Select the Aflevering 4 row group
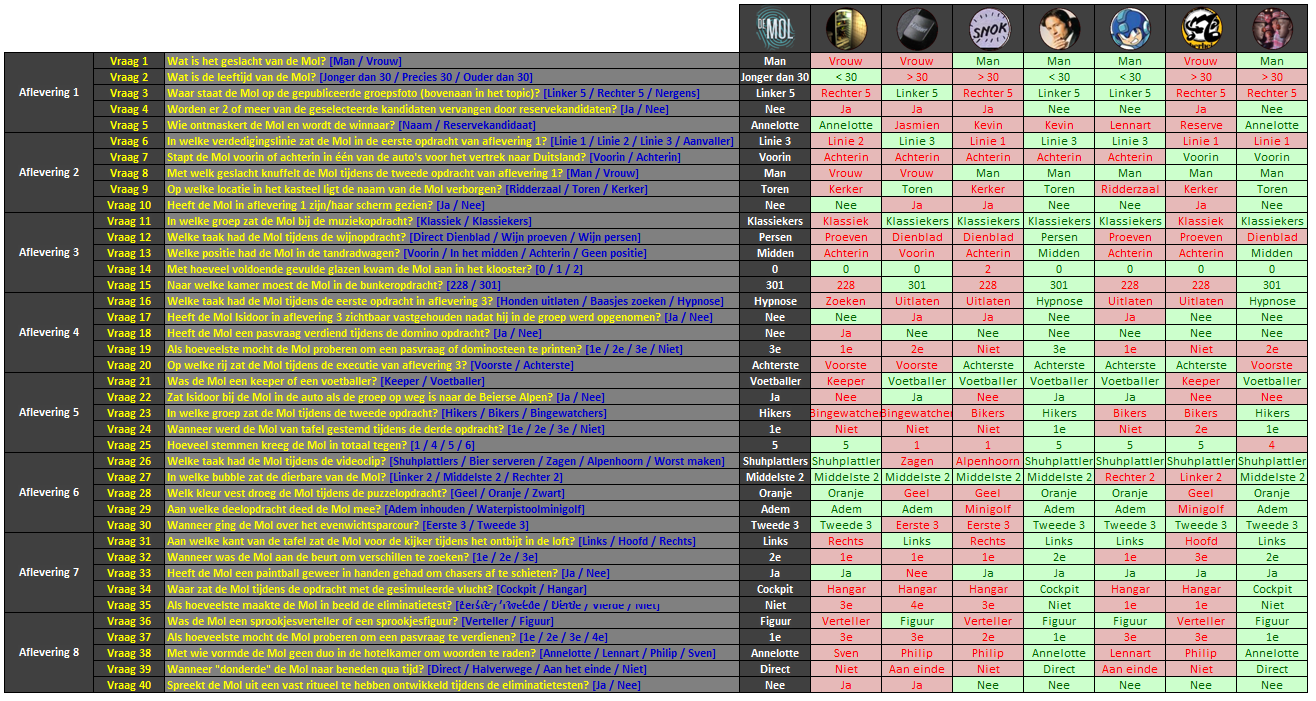This screenshot has width=1316, height=701. (49, 333)
